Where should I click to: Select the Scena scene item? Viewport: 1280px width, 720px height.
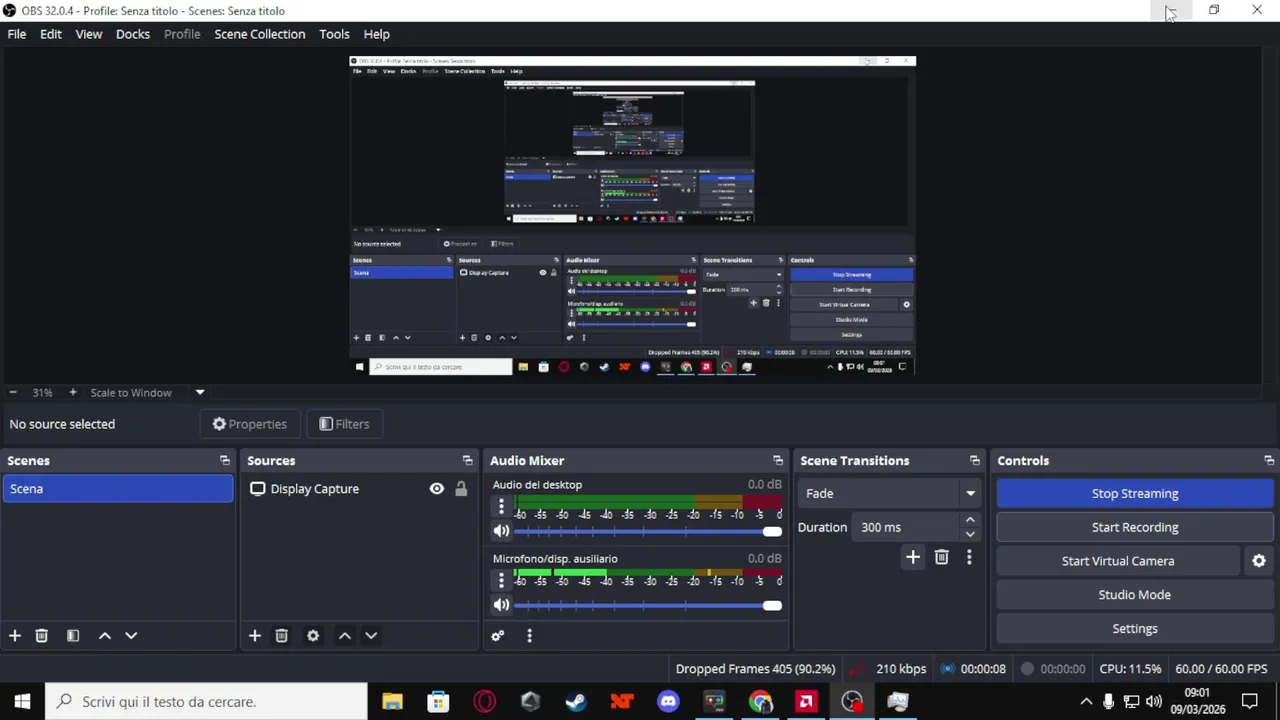118,489
